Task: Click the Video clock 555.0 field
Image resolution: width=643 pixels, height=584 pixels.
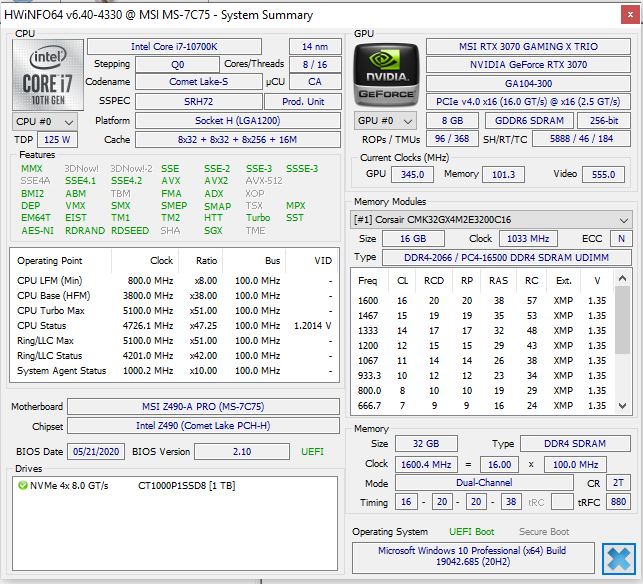Action: click(x=603, y=175)
